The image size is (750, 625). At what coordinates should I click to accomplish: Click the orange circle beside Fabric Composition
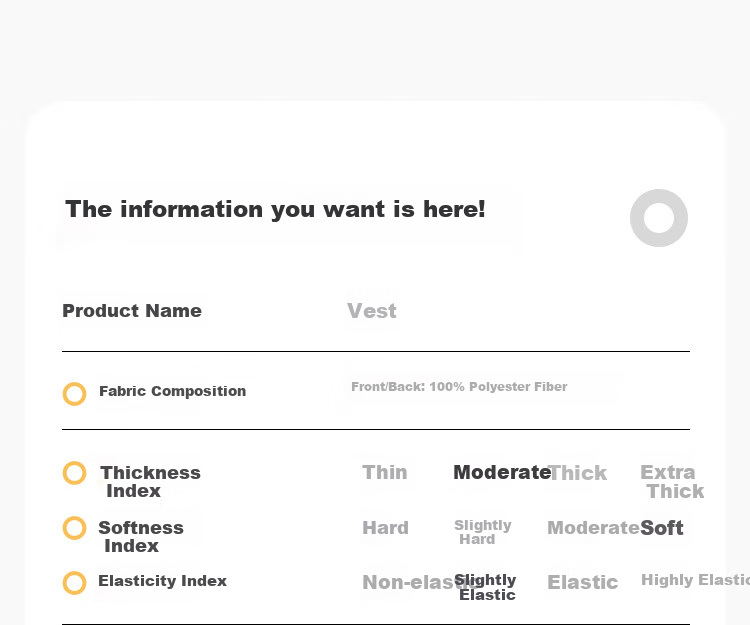pyautogui.click(x=75, y=394)
